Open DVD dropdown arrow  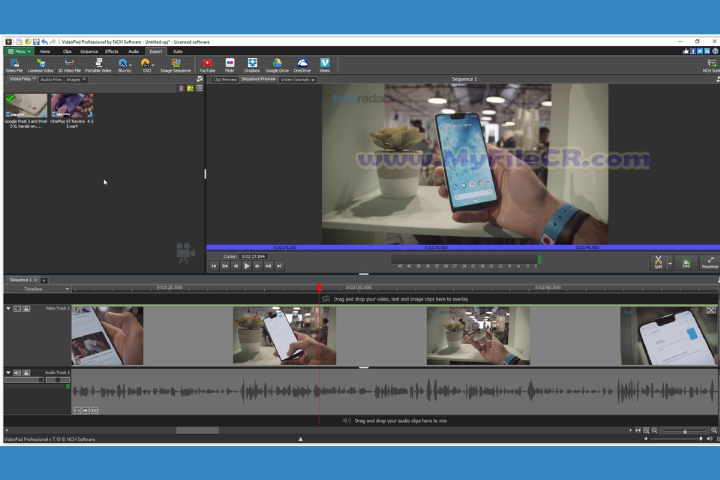click(153, 65)
